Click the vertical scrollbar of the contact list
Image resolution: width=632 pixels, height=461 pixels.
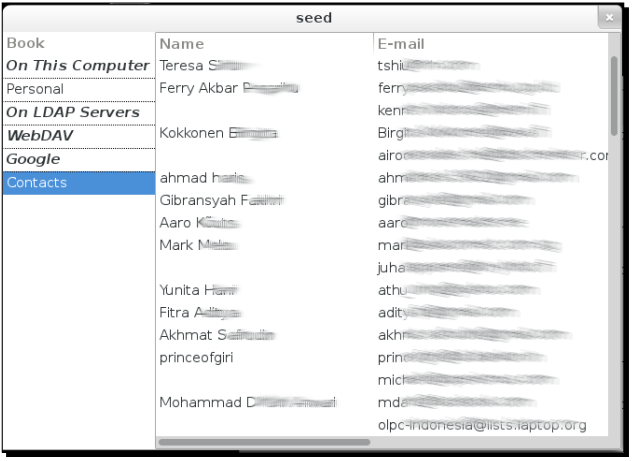click(x=614, y=95)
